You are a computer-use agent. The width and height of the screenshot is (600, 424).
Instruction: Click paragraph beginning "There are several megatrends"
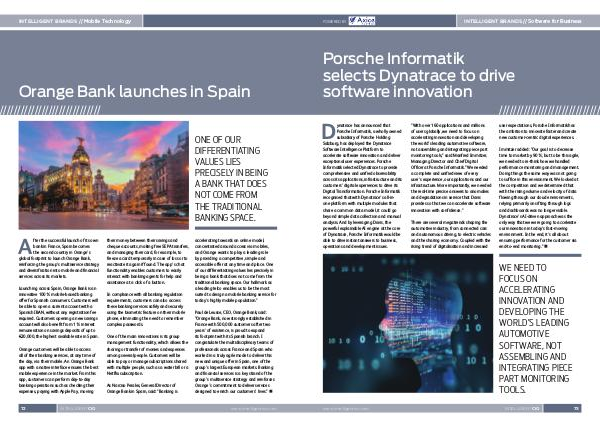coord(450,234)
